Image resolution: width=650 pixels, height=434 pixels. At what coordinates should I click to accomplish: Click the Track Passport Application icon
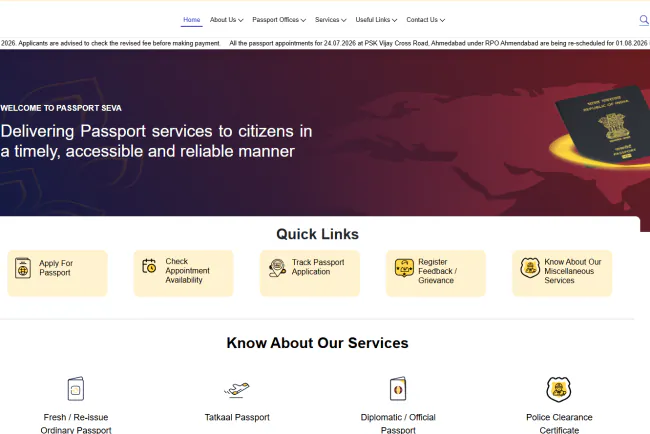tap(277, 268)
